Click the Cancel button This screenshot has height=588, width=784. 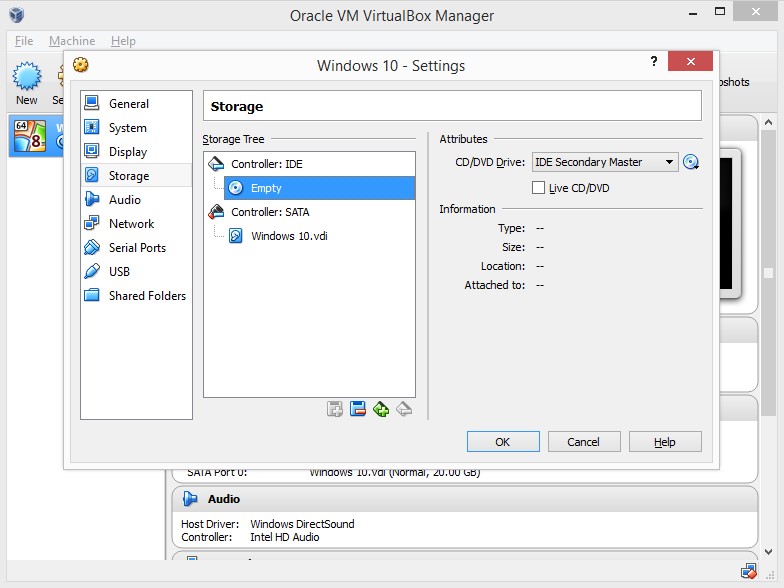click(x=584, y=442)
